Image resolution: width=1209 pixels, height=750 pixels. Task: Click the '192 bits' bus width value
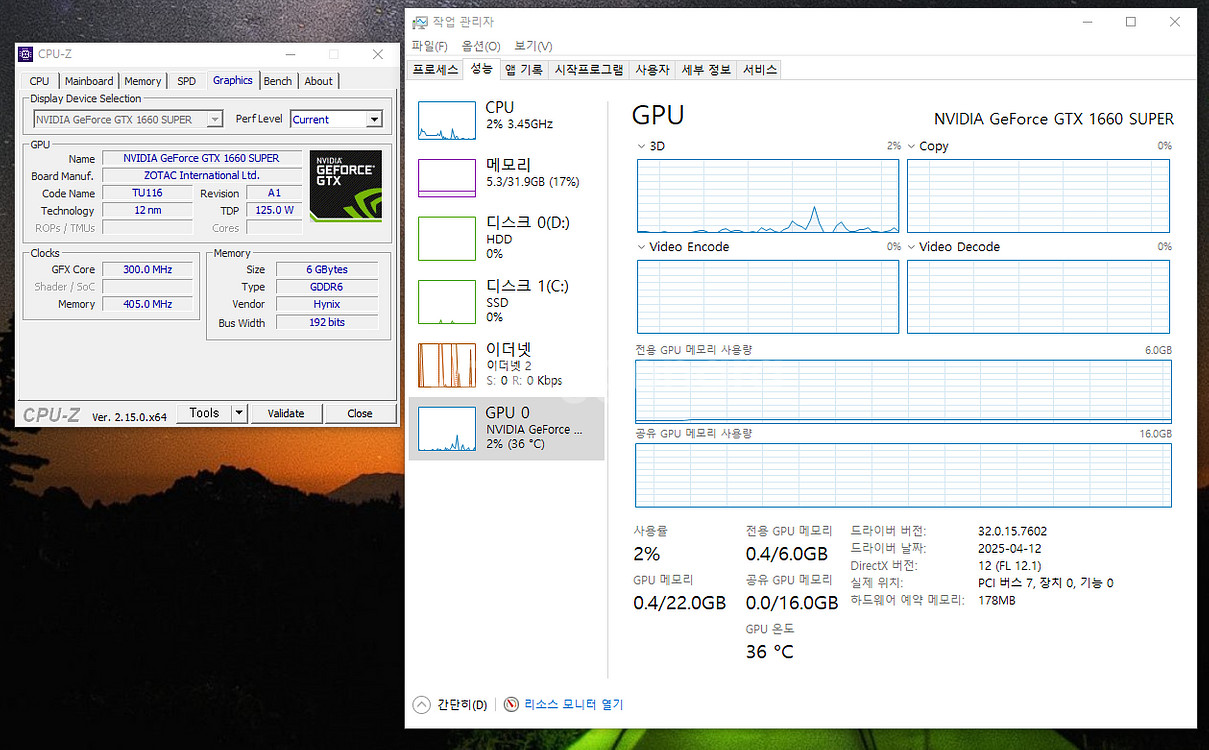point(327,323)
